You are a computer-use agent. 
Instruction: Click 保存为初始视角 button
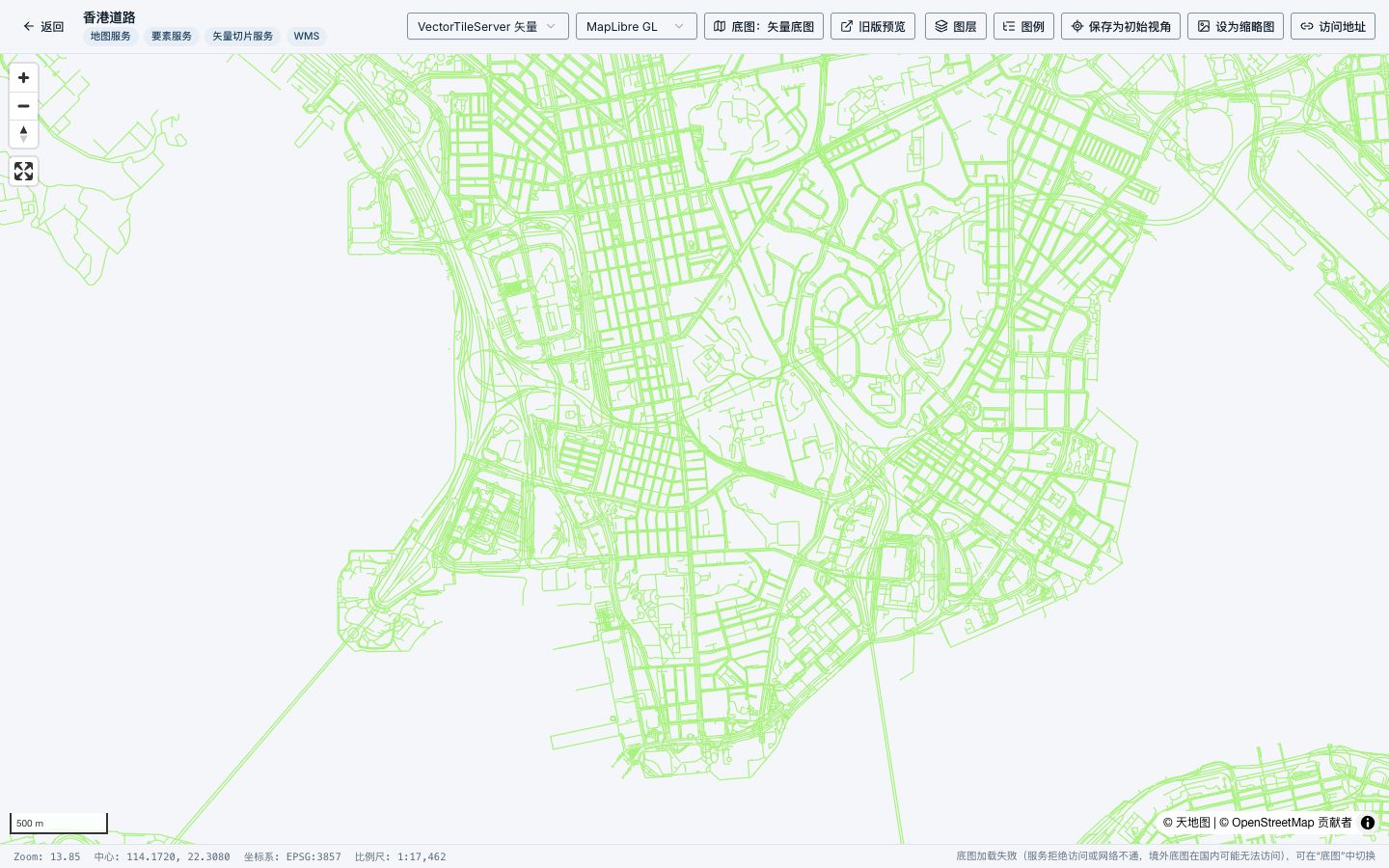(1121, 27)
